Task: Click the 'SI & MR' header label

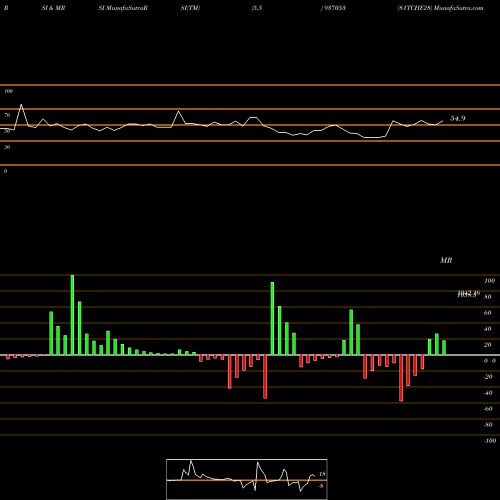Action: pyautogui.click(x=53, y=8)
